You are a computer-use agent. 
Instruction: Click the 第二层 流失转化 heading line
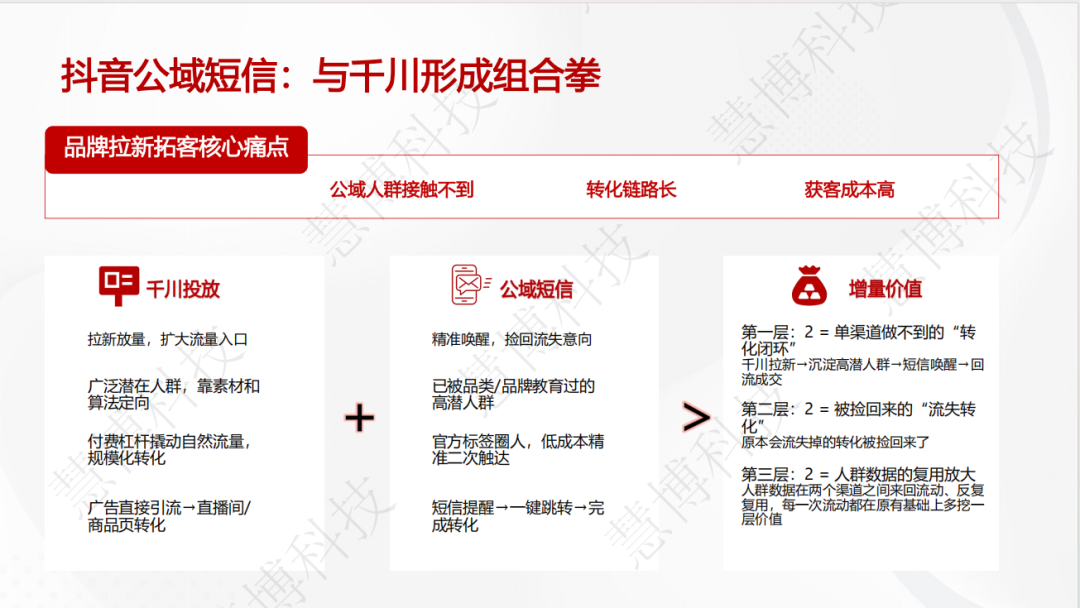tap(858, 417)
